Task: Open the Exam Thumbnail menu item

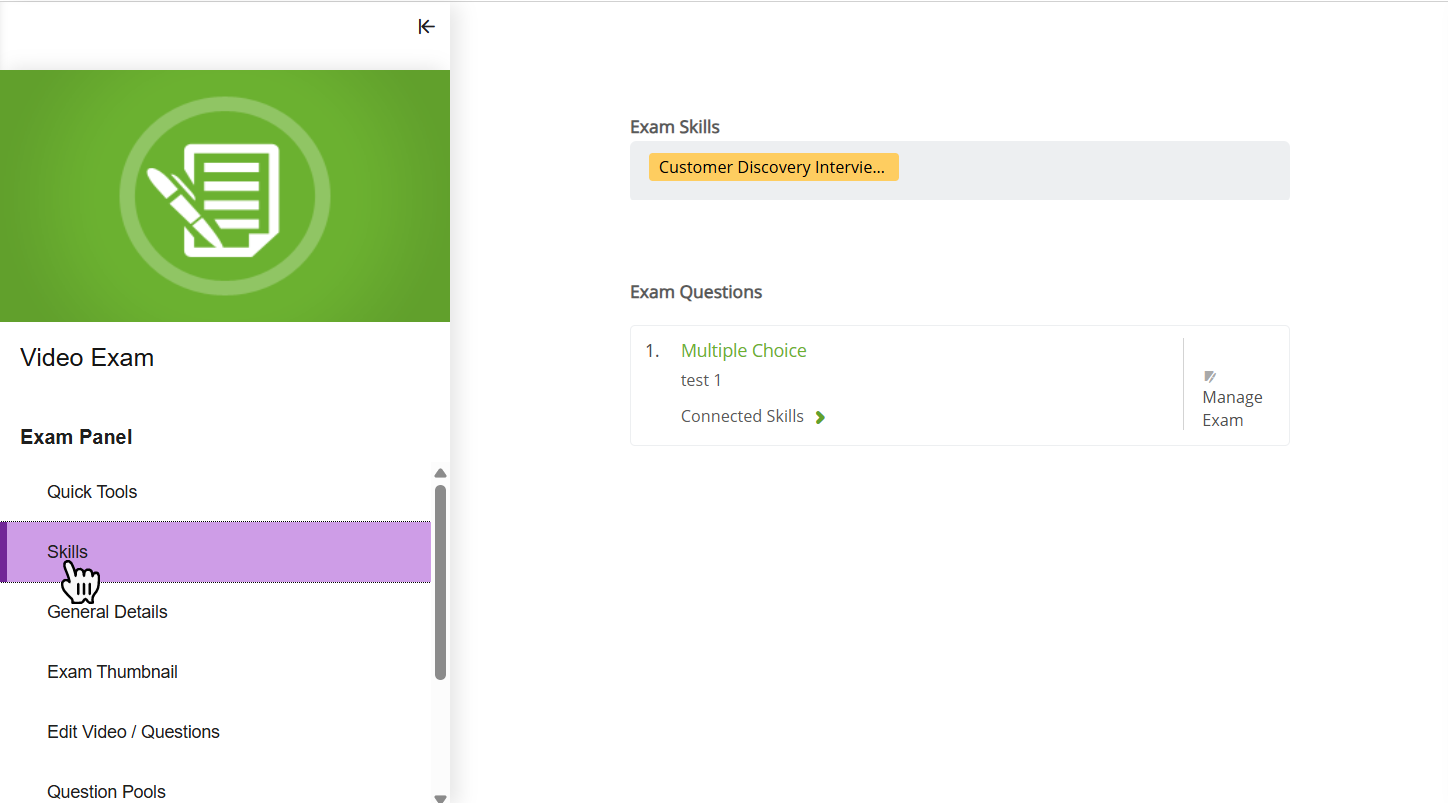Action: (x=112, y=672)
